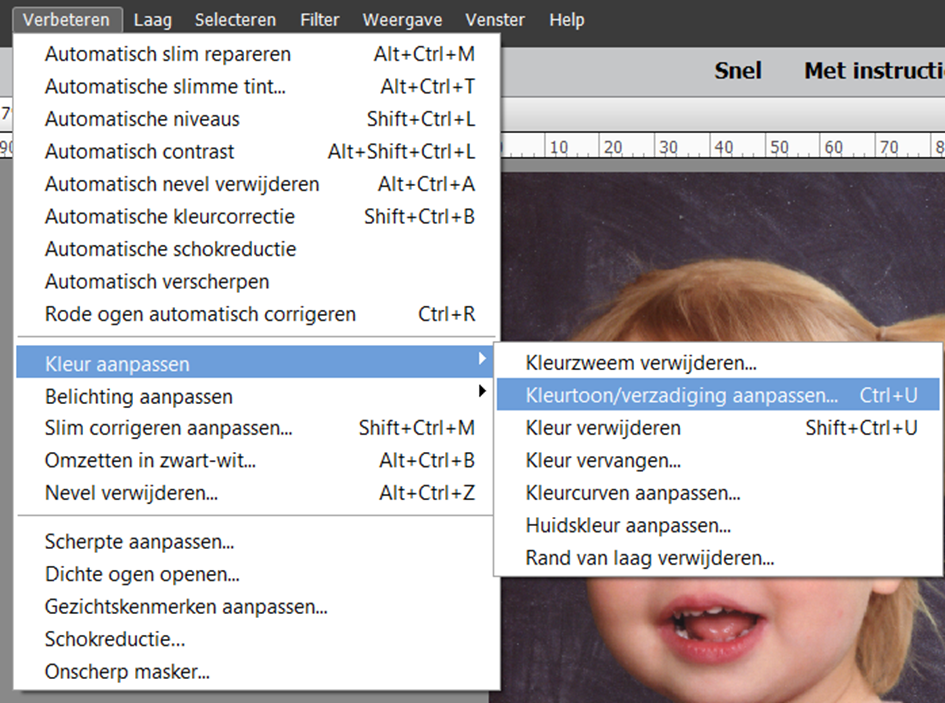Viewport: 945px width, 703px height.
Task: Open the Weergave menu
Action: (x=402, y=20)
